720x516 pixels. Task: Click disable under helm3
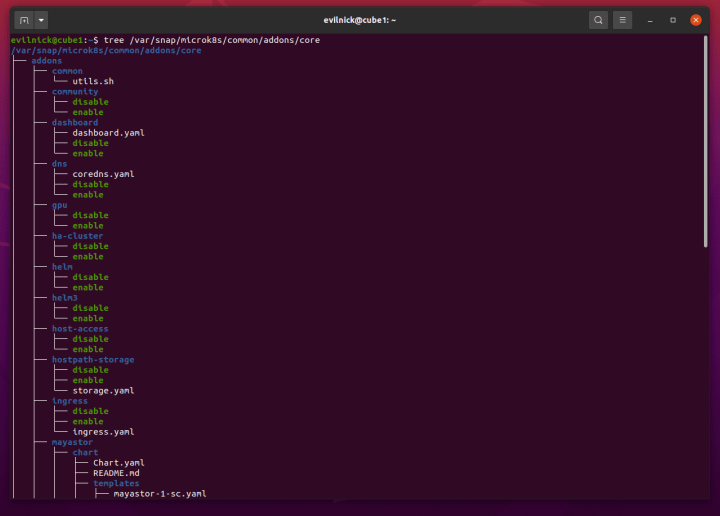(x=90, y=308)
